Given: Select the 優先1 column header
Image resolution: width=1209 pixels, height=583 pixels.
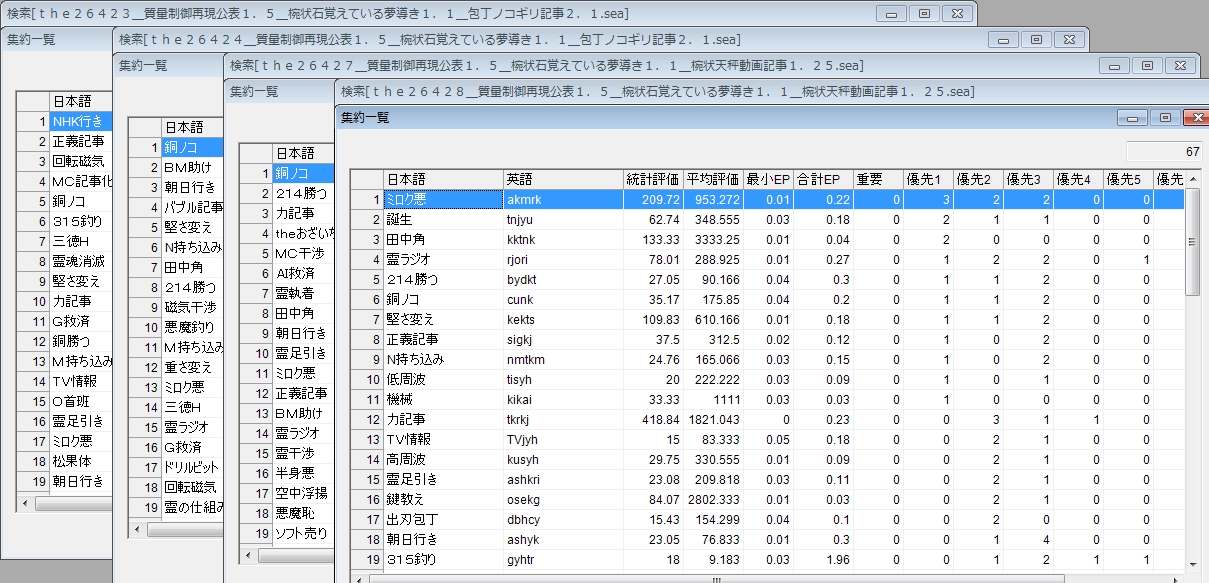Looking at the screenshot, I should click(x=927, y=179).
